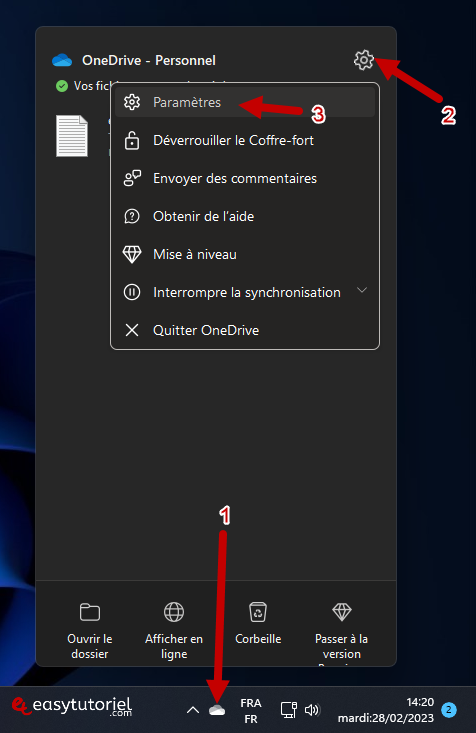Click the Afficher en ligne globe icon

coord(174,612)
